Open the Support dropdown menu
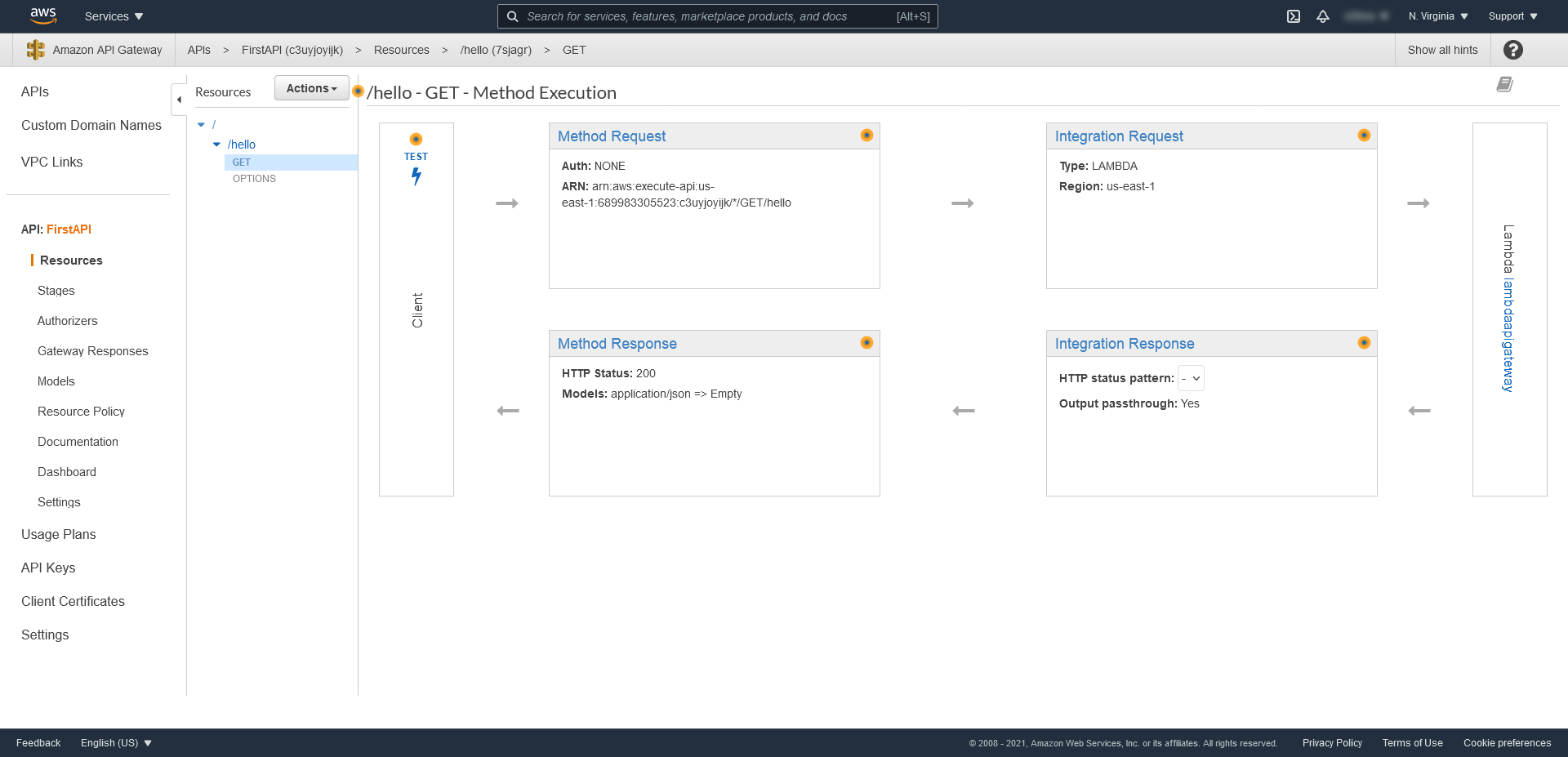 coord(1512,16)
